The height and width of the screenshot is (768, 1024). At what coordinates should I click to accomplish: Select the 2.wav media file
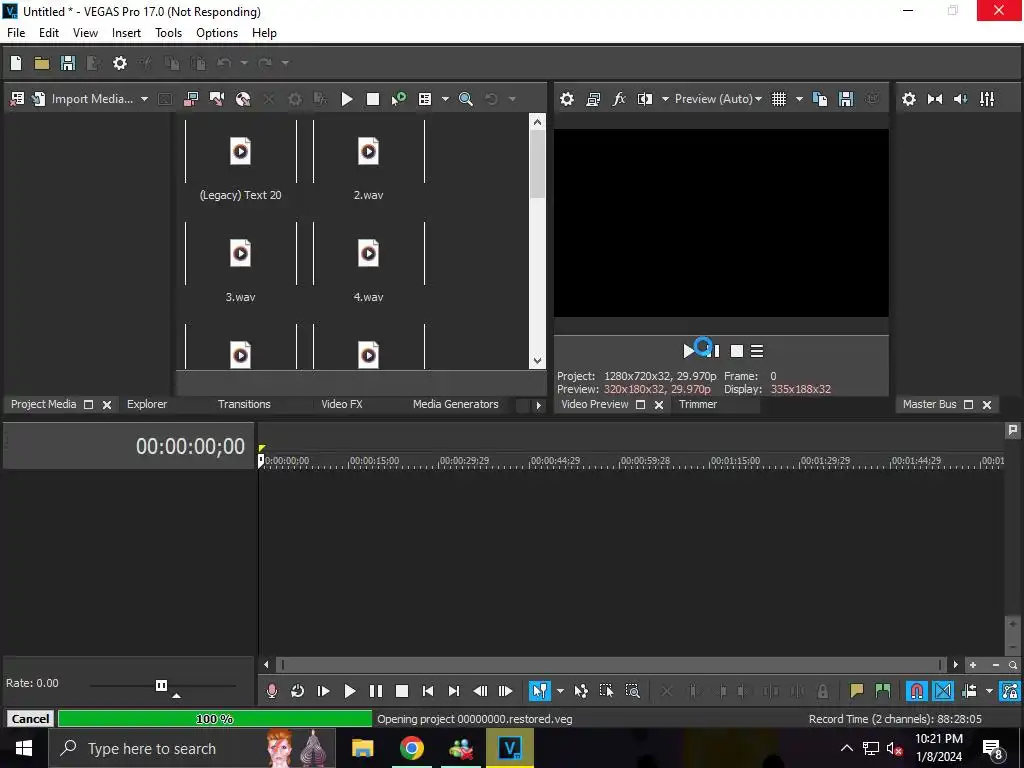click(x=368, y=161)
